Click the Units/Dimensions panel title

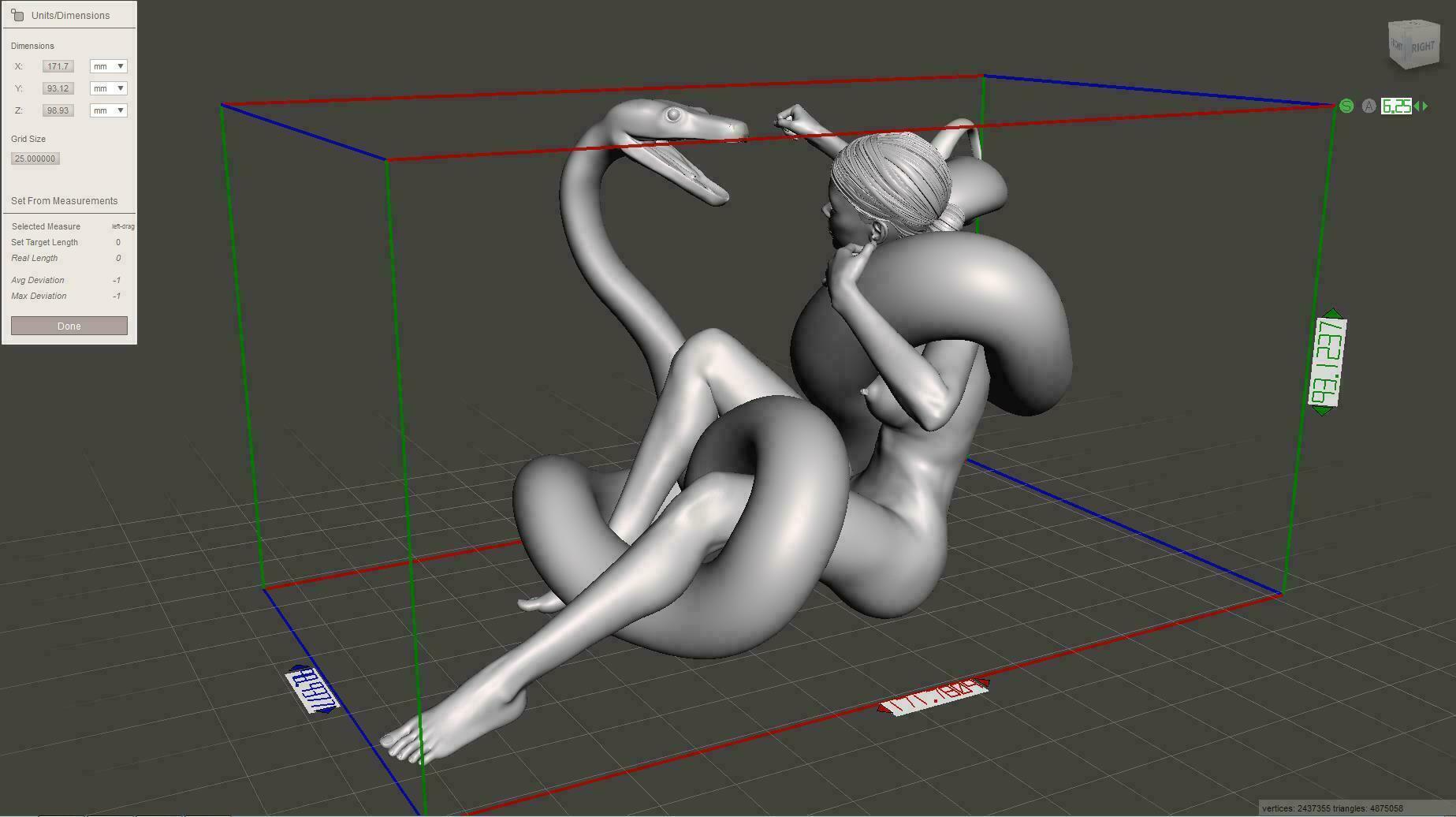(x=71, y=15)
